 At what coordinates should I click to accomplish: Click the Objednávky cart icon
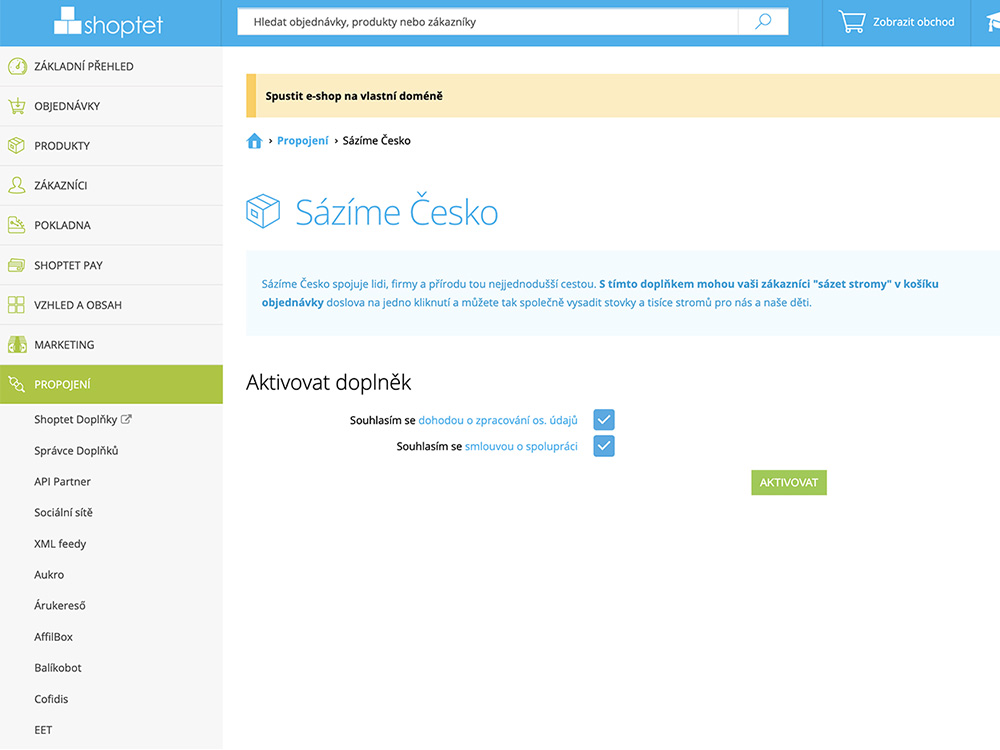point(17,106)
